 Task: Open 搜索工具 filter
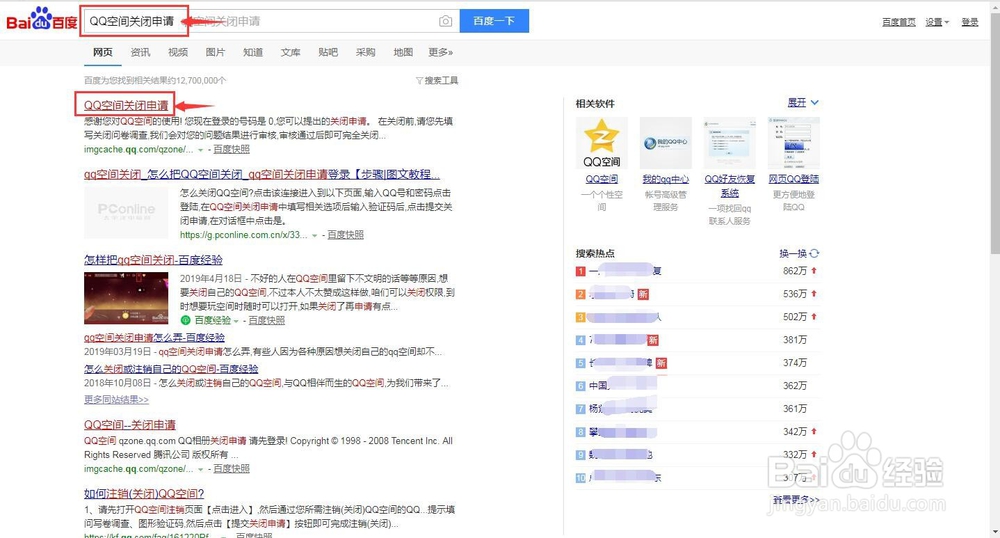[x=437, y=80]
